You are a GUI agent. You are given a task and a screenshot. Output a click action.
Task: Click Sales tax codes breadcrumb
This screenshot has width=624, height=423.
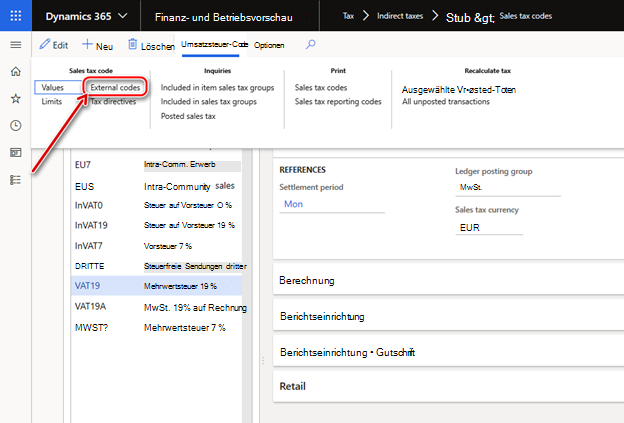point(525,16)
